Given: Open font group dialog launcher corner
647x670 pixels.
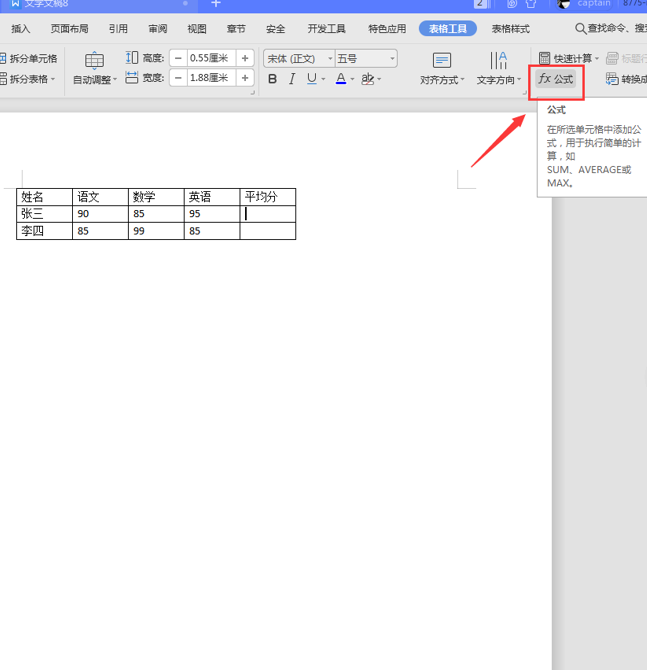Looking at the screenshot, I should click(x=525, y=93).
